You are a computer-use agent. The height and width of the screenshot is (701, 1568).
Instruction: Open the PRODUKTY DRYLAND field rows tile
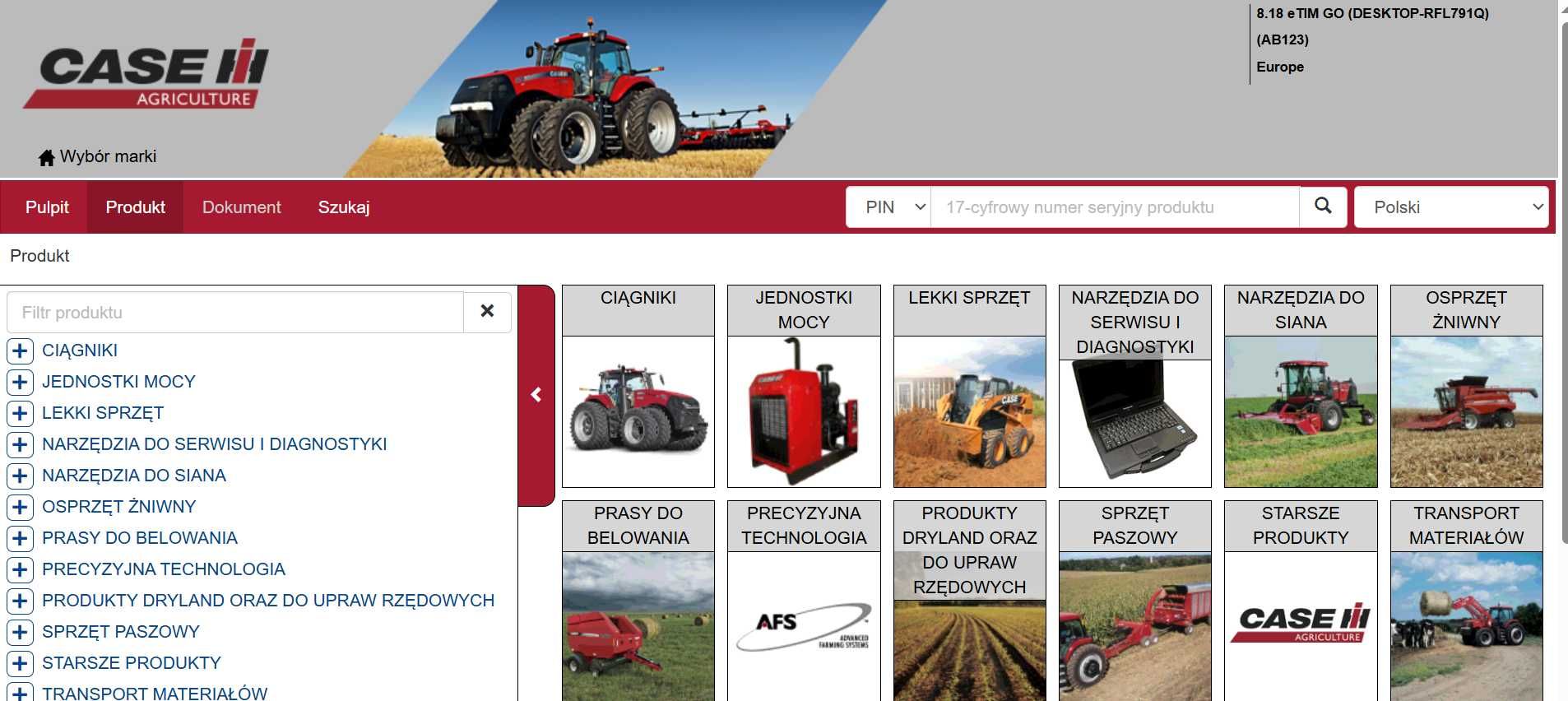[x=970, y=601]
